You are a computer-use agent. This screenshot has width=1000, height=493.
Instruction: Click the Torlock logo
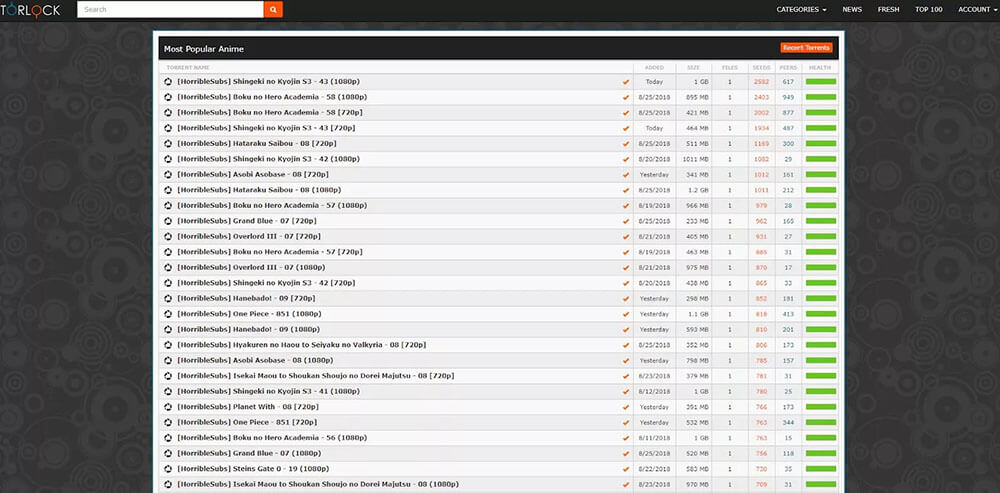pyautogui.click(x=30, y=10)
